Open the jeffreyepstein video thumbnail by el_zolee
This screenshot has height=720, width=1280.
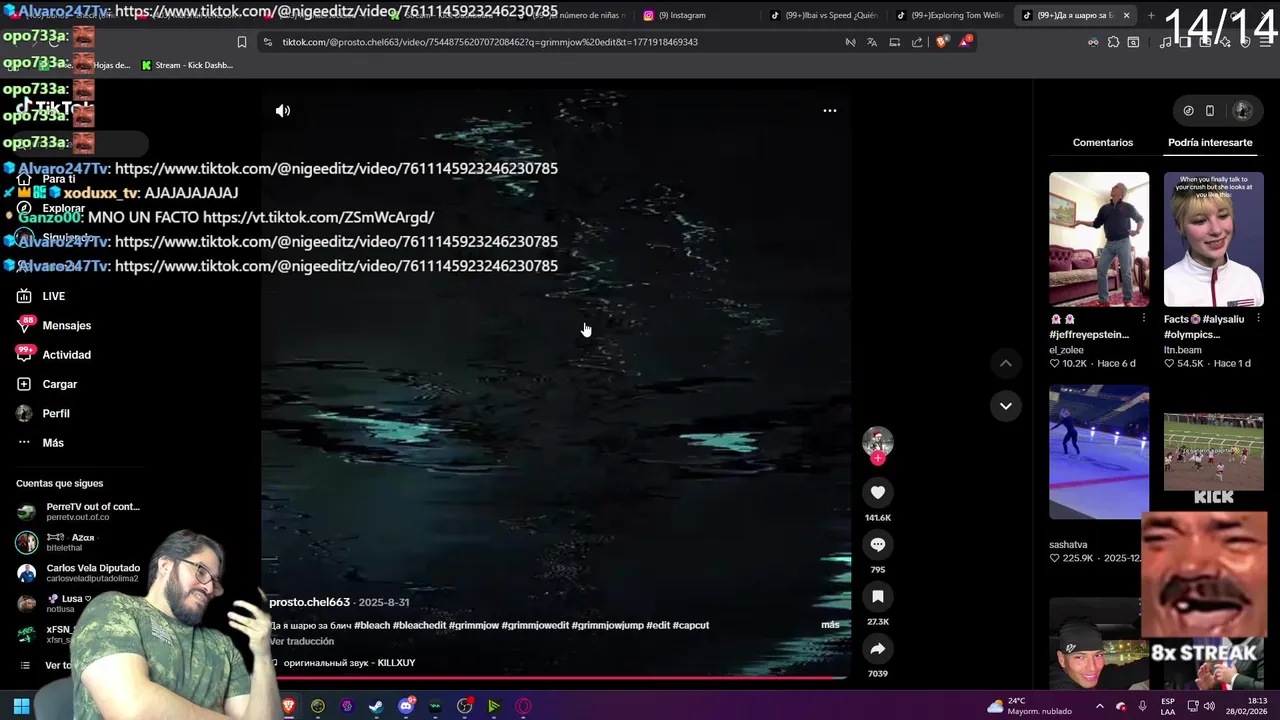1099,239
